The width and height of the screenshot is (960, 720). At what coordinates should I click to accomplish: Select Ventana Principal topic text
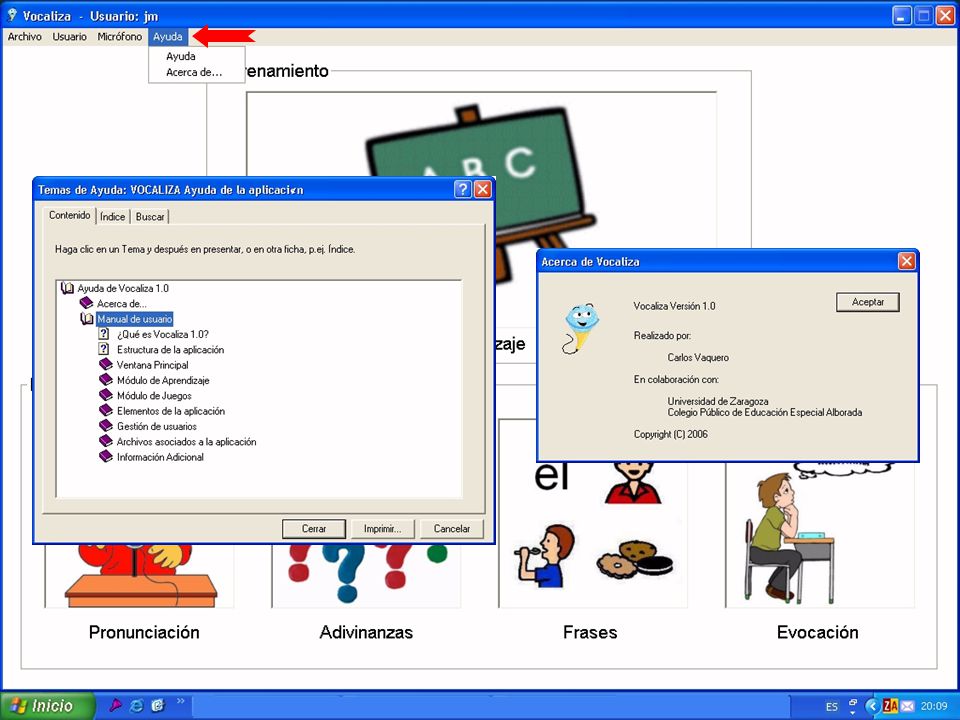(x=152, y=365)
